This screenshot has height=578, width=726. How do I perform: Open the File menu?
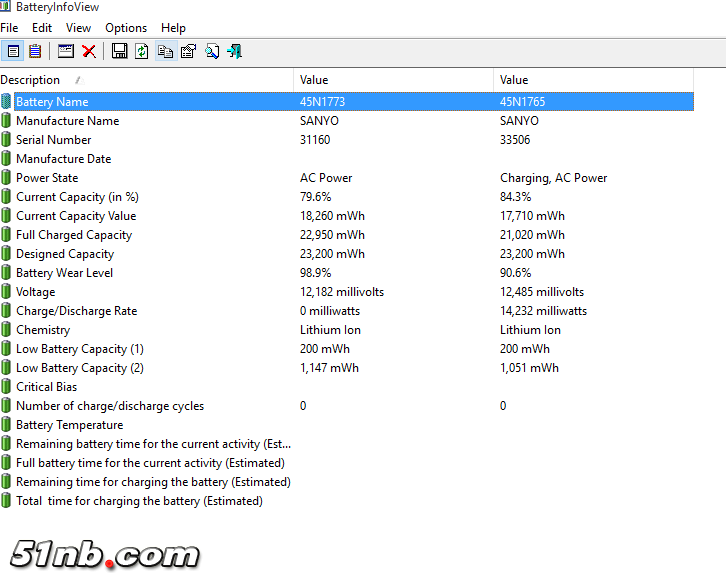coord(9,28)
